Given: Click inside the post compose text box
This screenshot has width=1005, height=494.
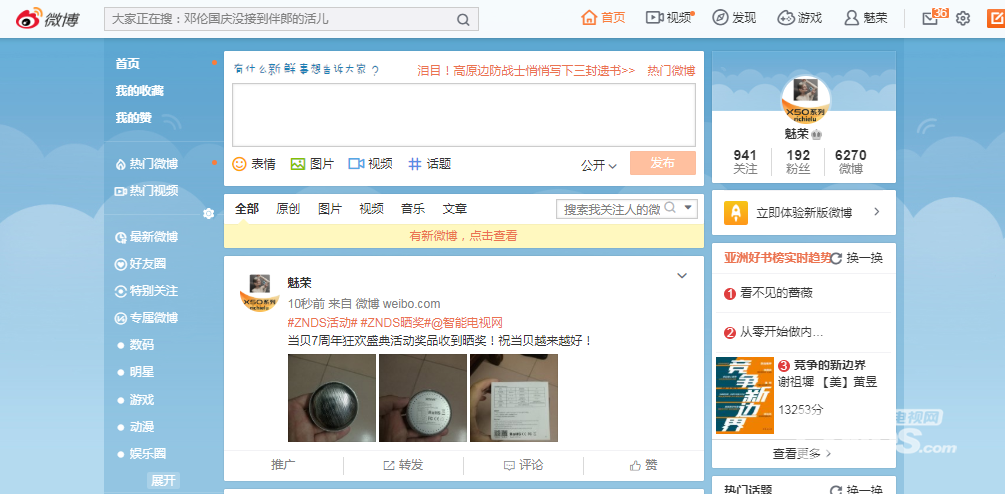Looking at the screenshot, I should 463,115.
